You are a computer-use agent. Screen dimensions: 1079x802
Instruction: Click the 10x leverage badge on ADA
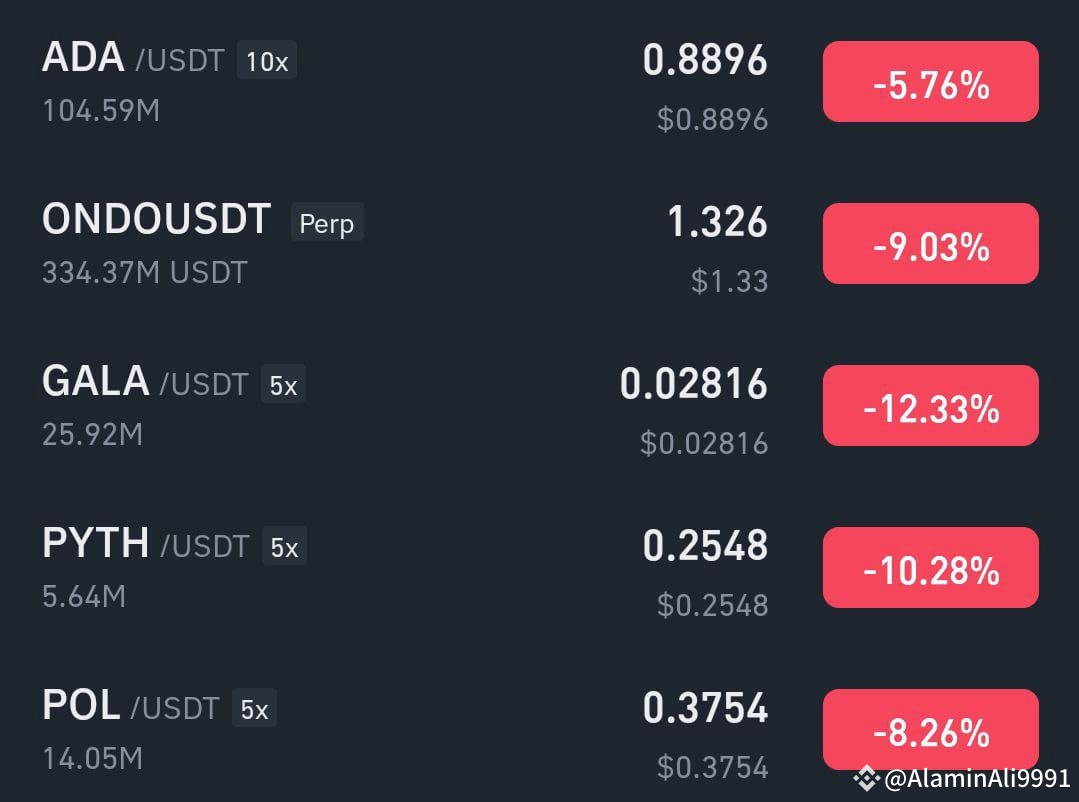[x=267, y=60]
